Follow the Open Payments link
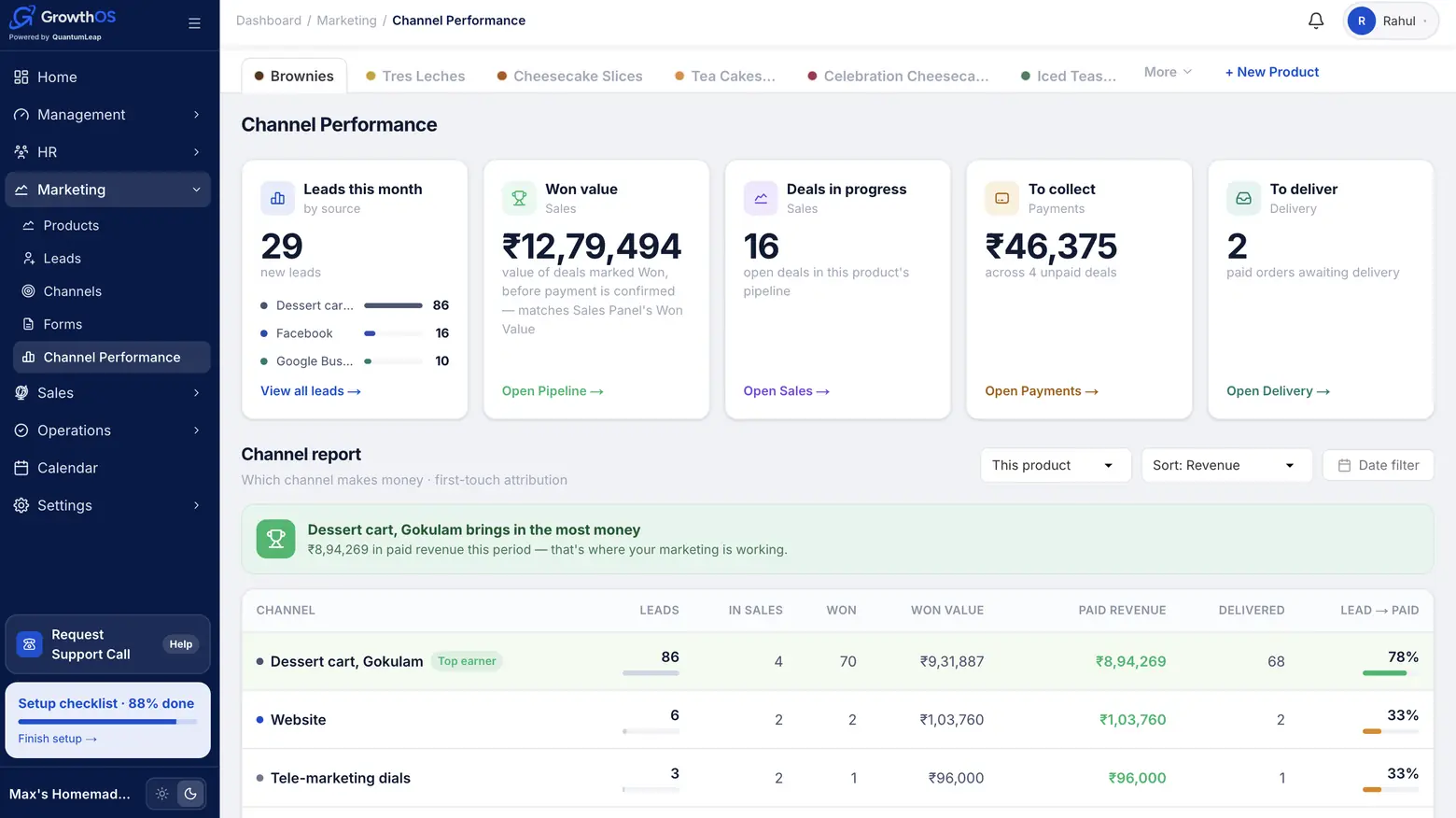Screen dimensions: 1456x818 pyautogui.click(x=1042, y=391)
